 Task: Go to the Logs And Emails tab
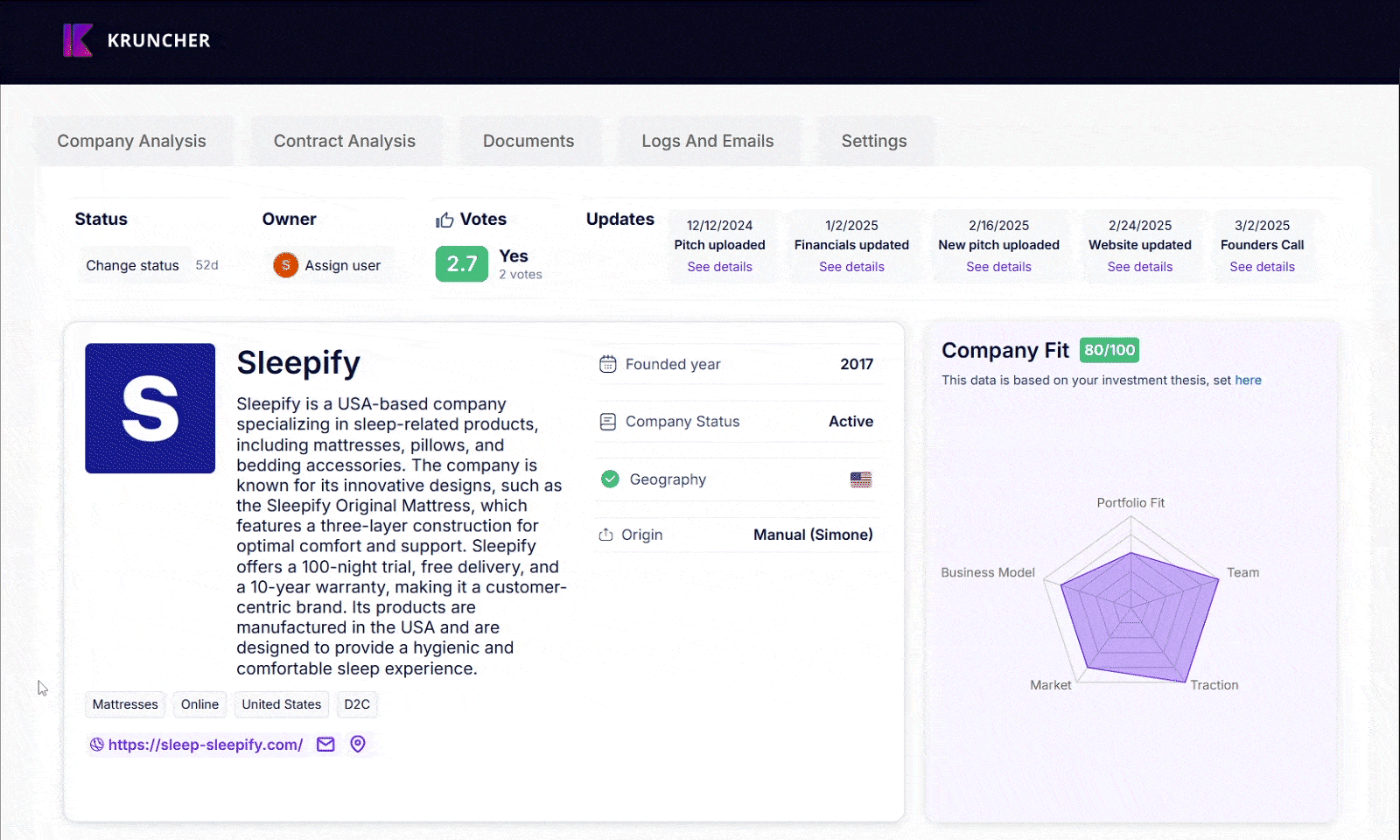pyautogui.click(x=708, y=141)
